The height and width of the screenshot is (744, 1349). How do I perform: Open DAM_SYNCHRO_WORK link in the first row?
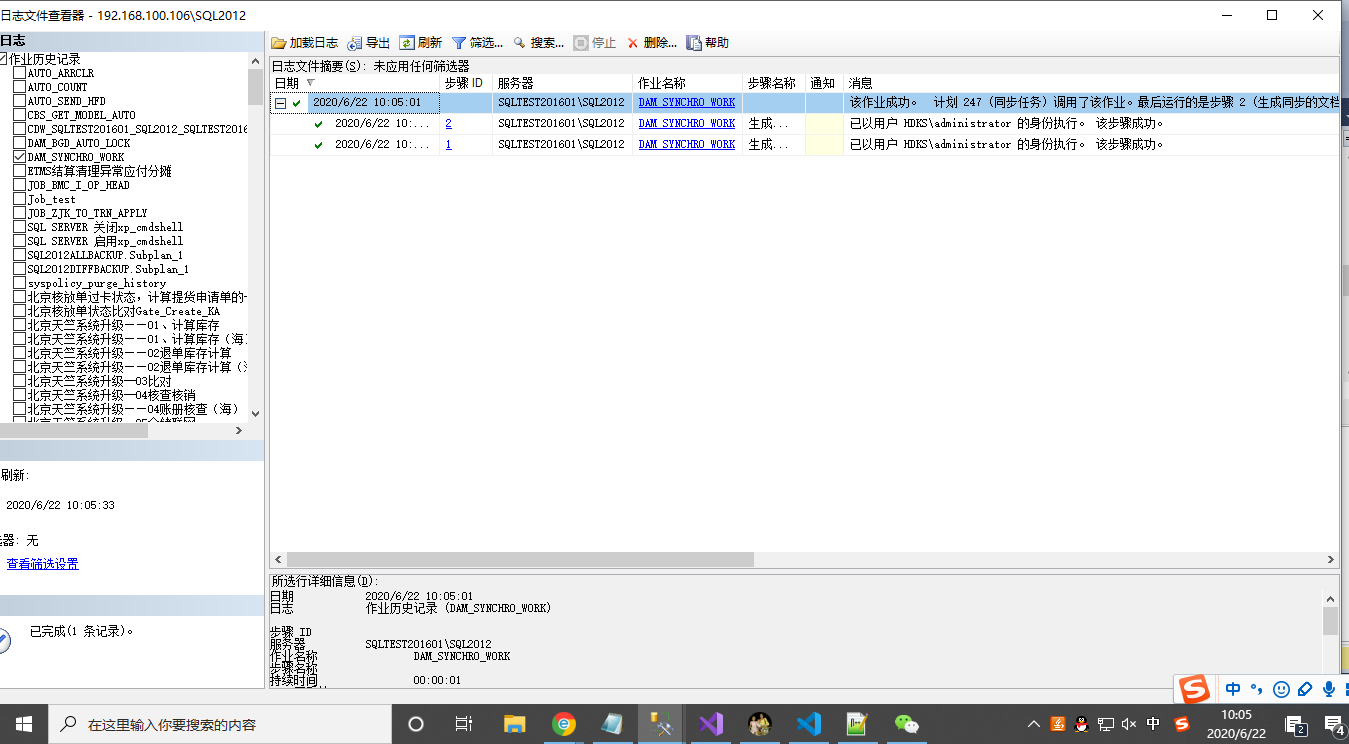pos(687,103)
